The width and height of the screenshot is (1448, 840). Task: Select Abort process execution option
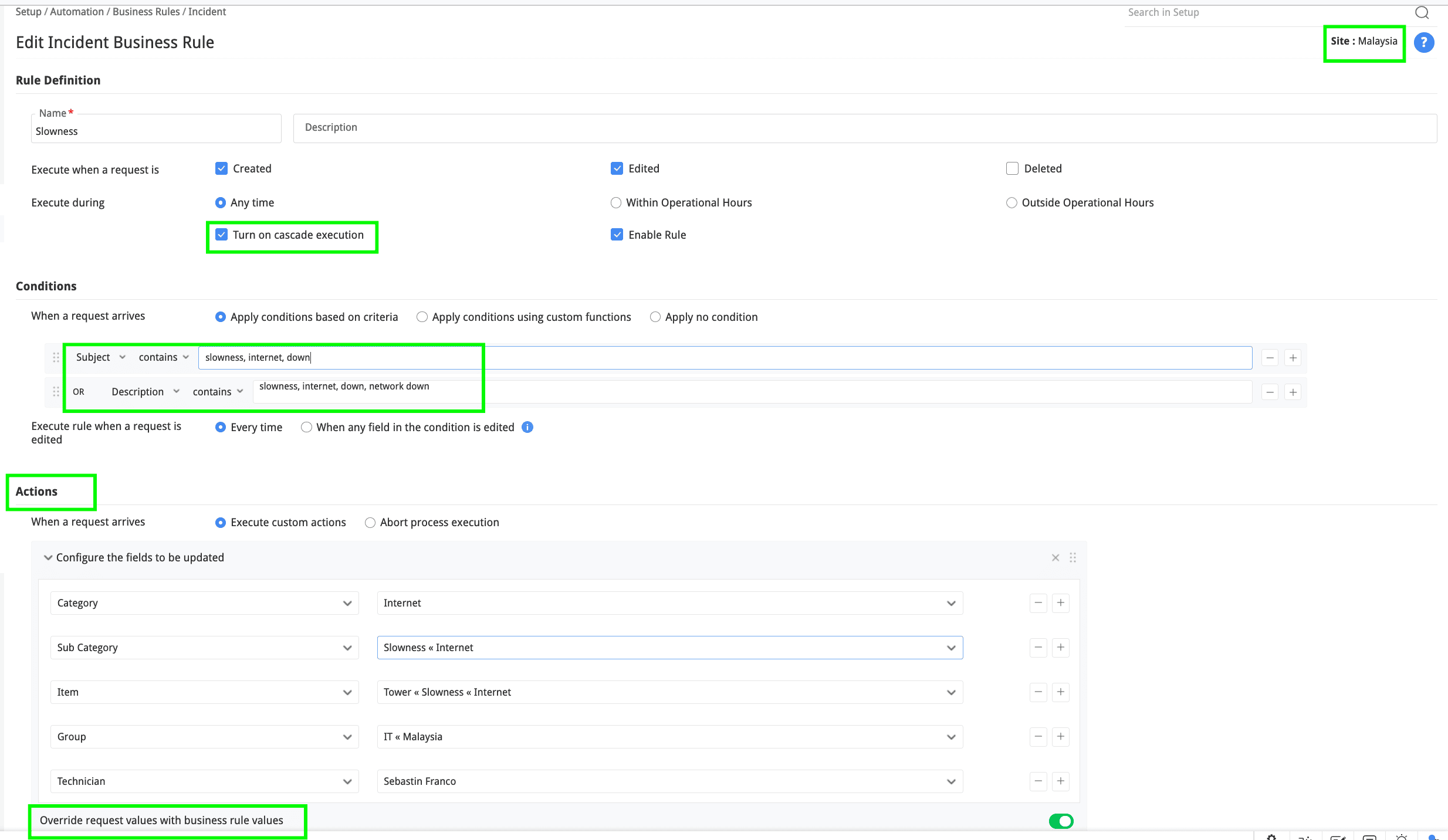pos(370,523)
